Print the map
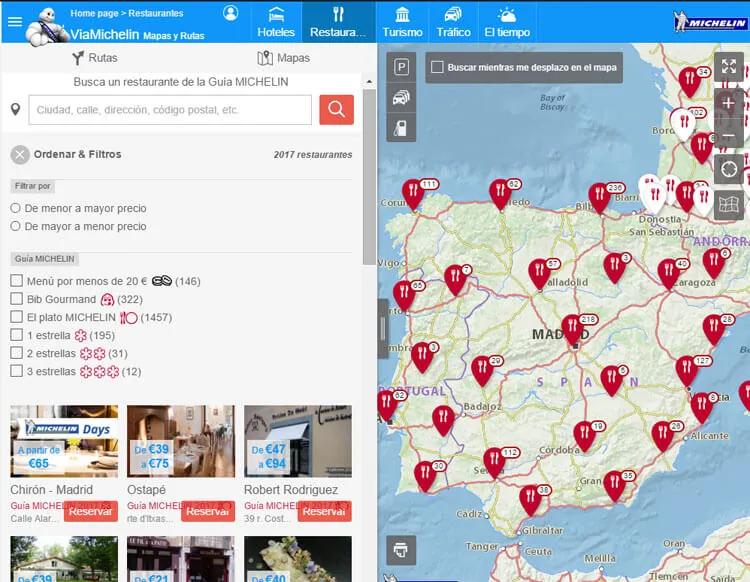This screenshot has height=582, width=750. pyautogui.click(x=401, y=550)
